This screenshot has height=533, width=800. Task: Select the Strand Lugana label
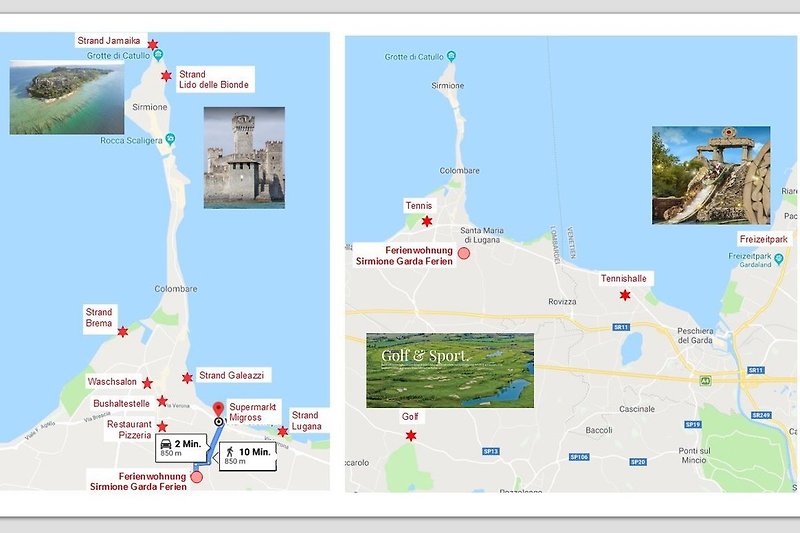(x=306, y=421)
